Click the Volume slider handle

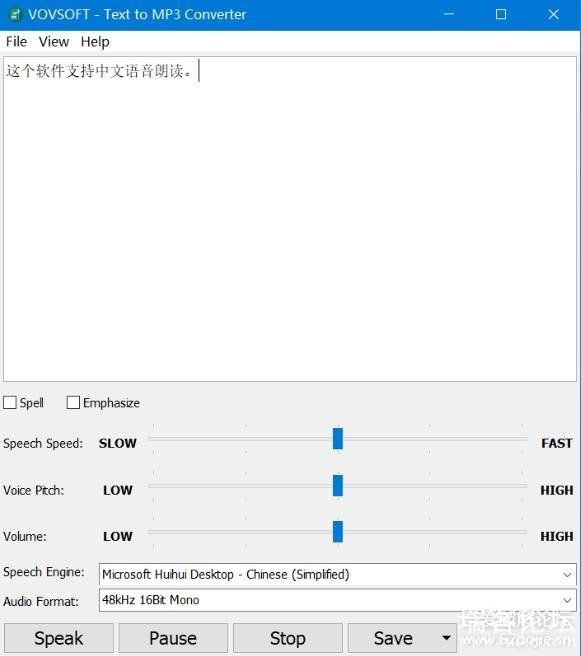click(338, 531)
